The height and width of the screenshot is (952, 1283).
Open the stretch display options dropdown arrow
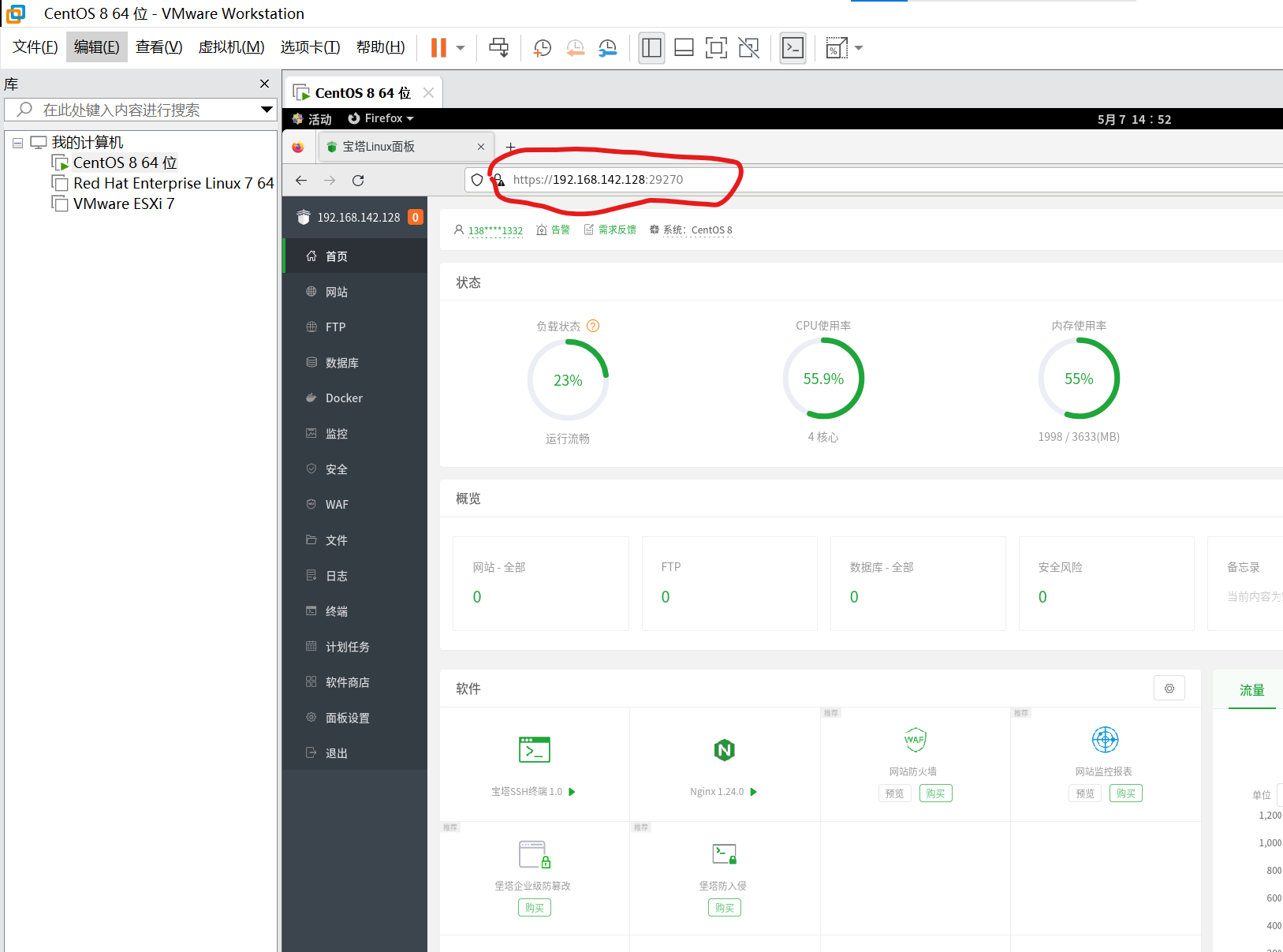click(859, 48)
